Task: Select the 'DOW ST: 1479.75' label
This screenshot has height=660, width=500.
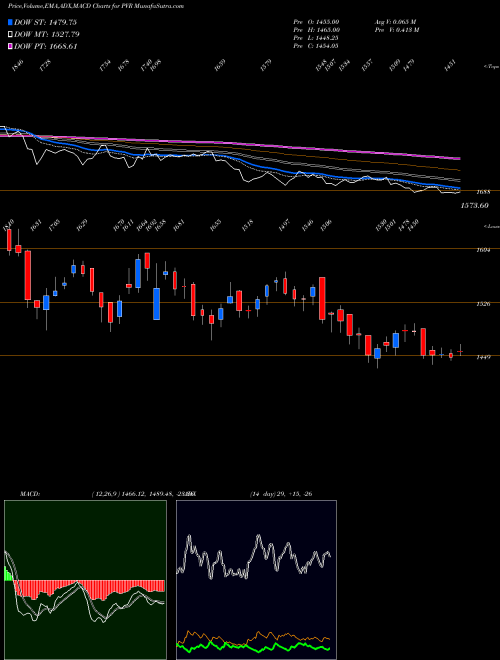Action: coord(45,22)
